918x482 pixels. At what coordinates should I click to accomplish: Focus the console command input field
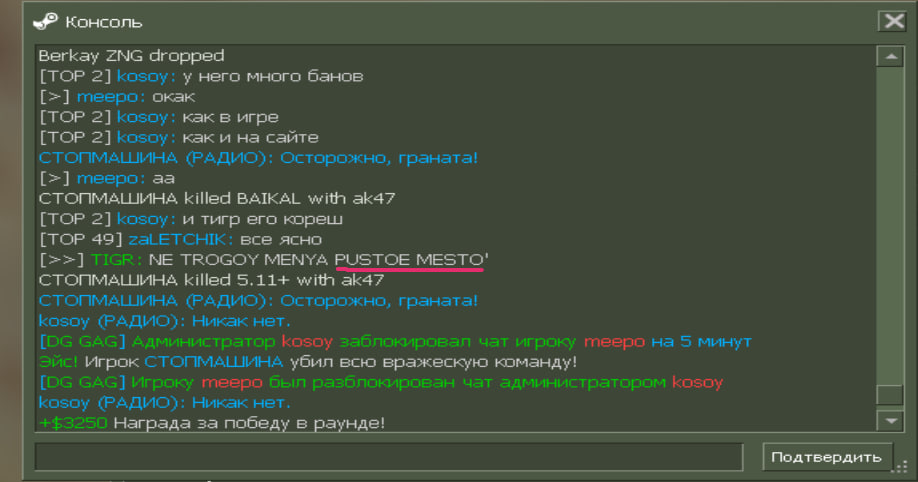[389, 457]
